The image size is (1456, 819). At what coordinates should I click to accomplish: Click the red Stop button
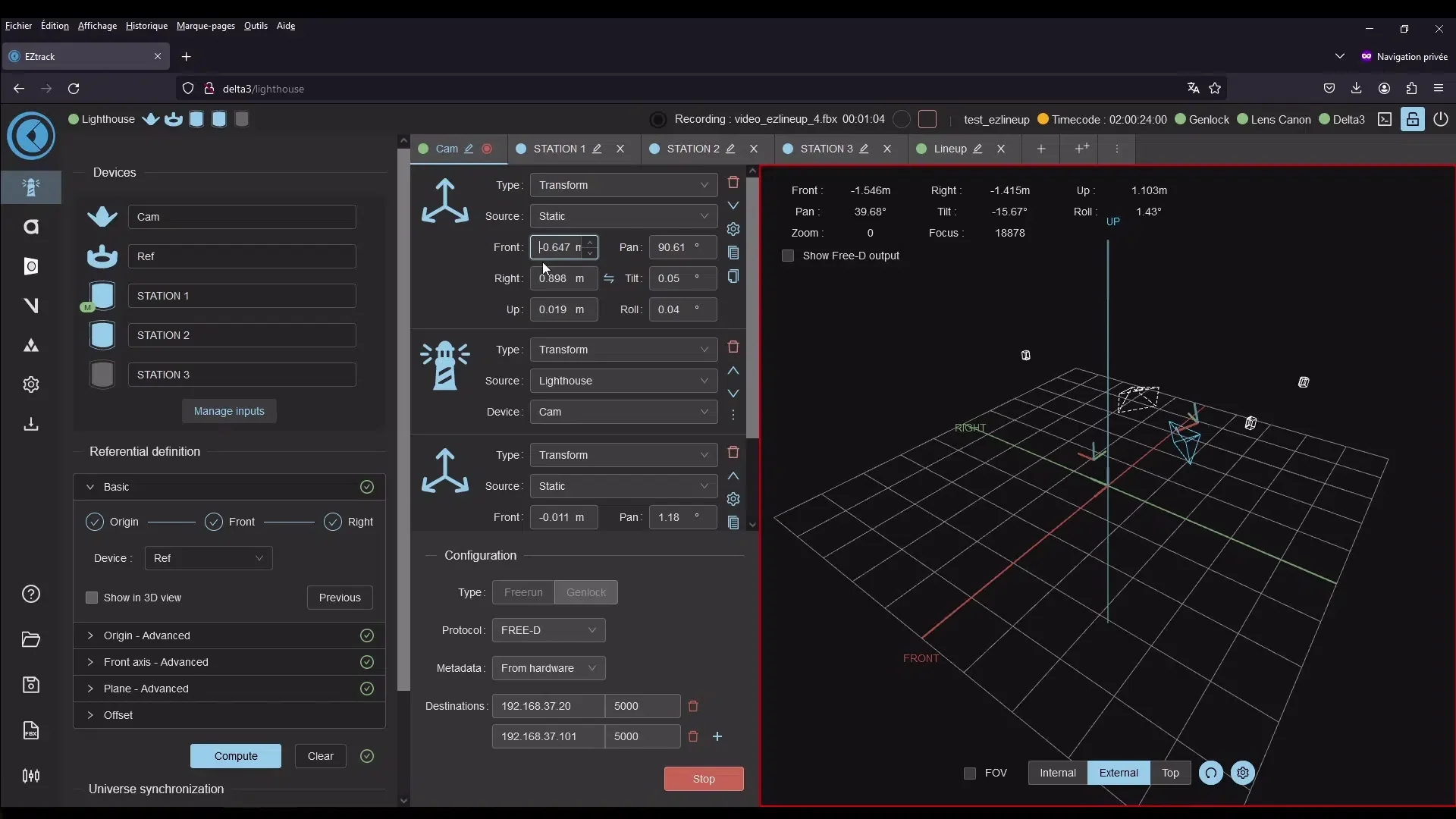point(703,779)
